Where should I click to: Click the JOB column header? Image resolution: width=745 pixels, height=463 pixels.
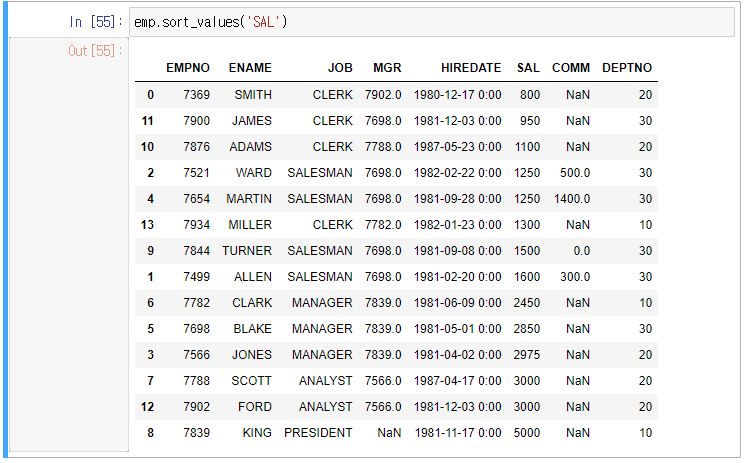click(x=340, y=68)
